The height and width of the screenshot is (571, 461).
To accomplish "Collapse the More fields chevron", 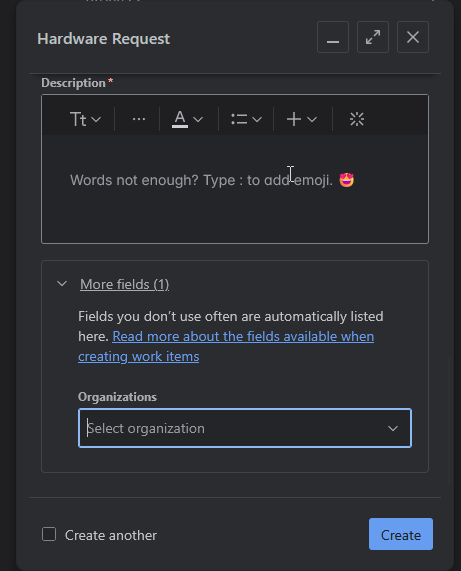I will [x=62, y=284].
